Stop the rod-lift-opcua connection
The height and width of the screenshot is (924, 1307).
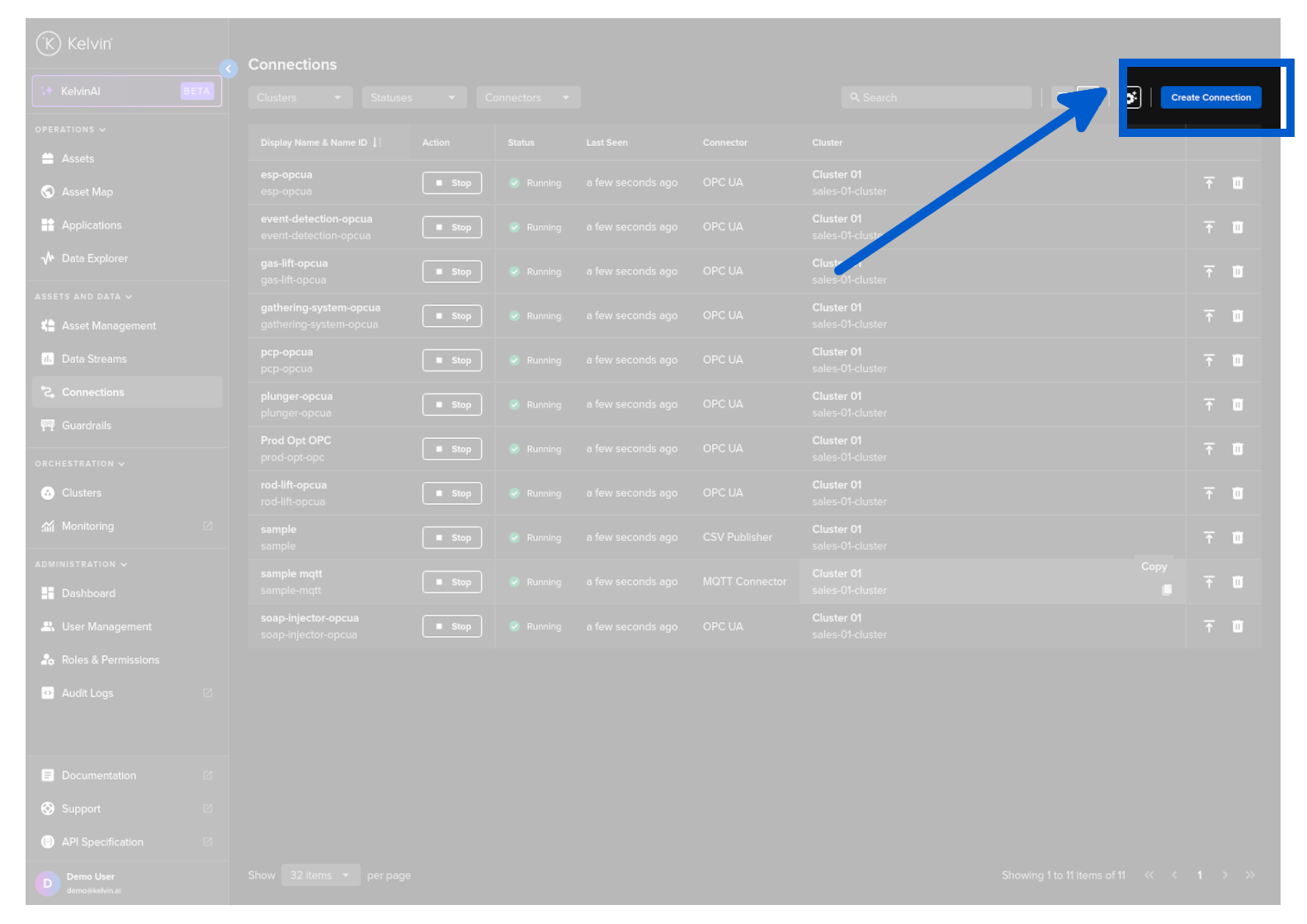[x=452, y=493]
